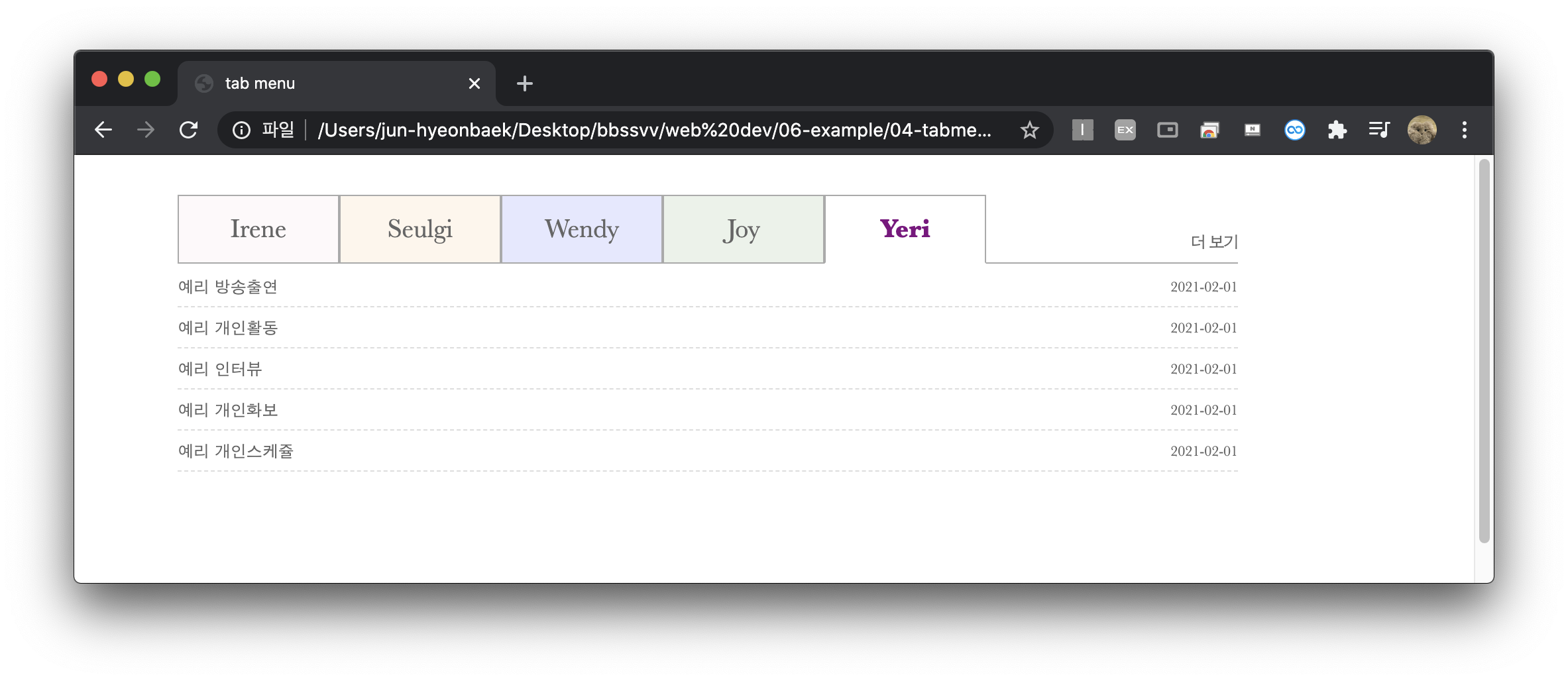
Task: Click the page vertical scrollbar
Action: [1484, 351]
